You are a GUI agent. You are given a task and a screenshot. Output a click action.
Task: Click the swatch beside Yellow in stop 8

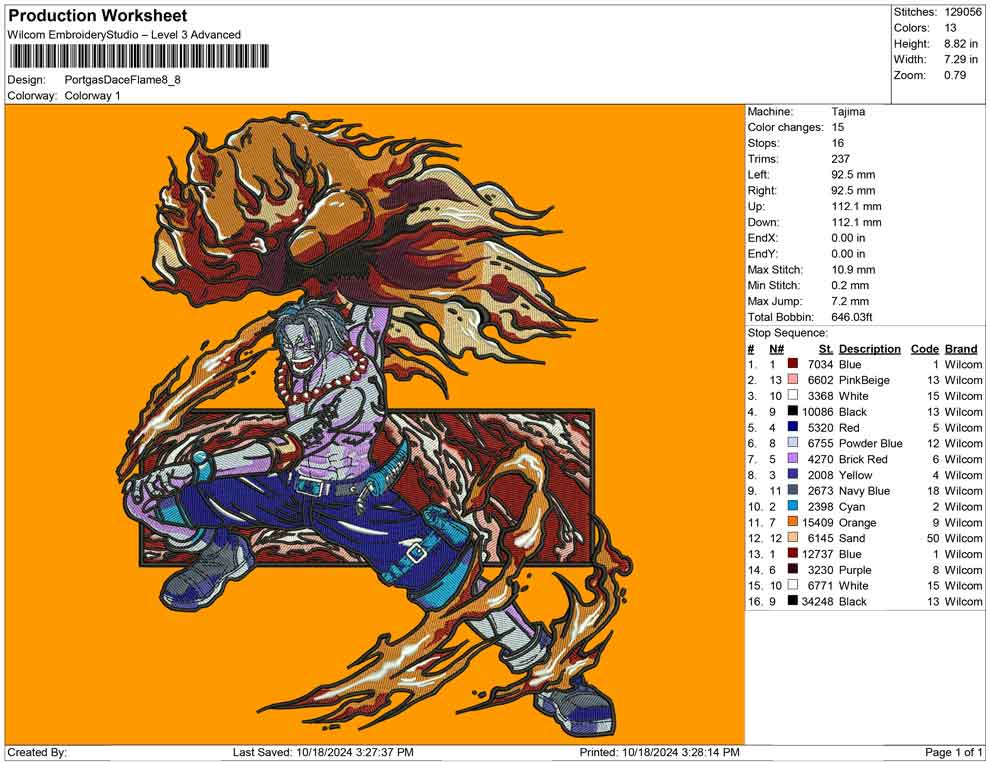click(x=792, y=474)
